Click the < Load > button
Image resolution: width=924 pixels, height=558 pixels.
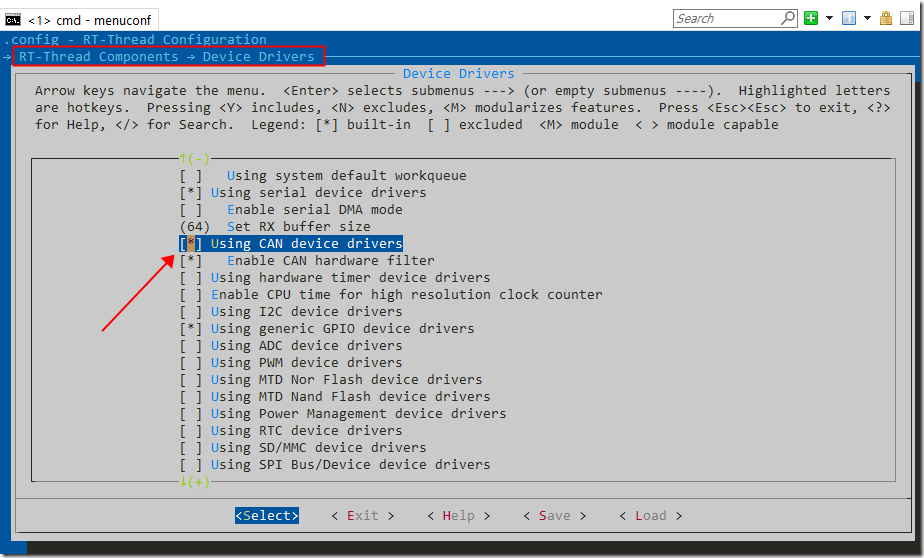coord(651,516)
